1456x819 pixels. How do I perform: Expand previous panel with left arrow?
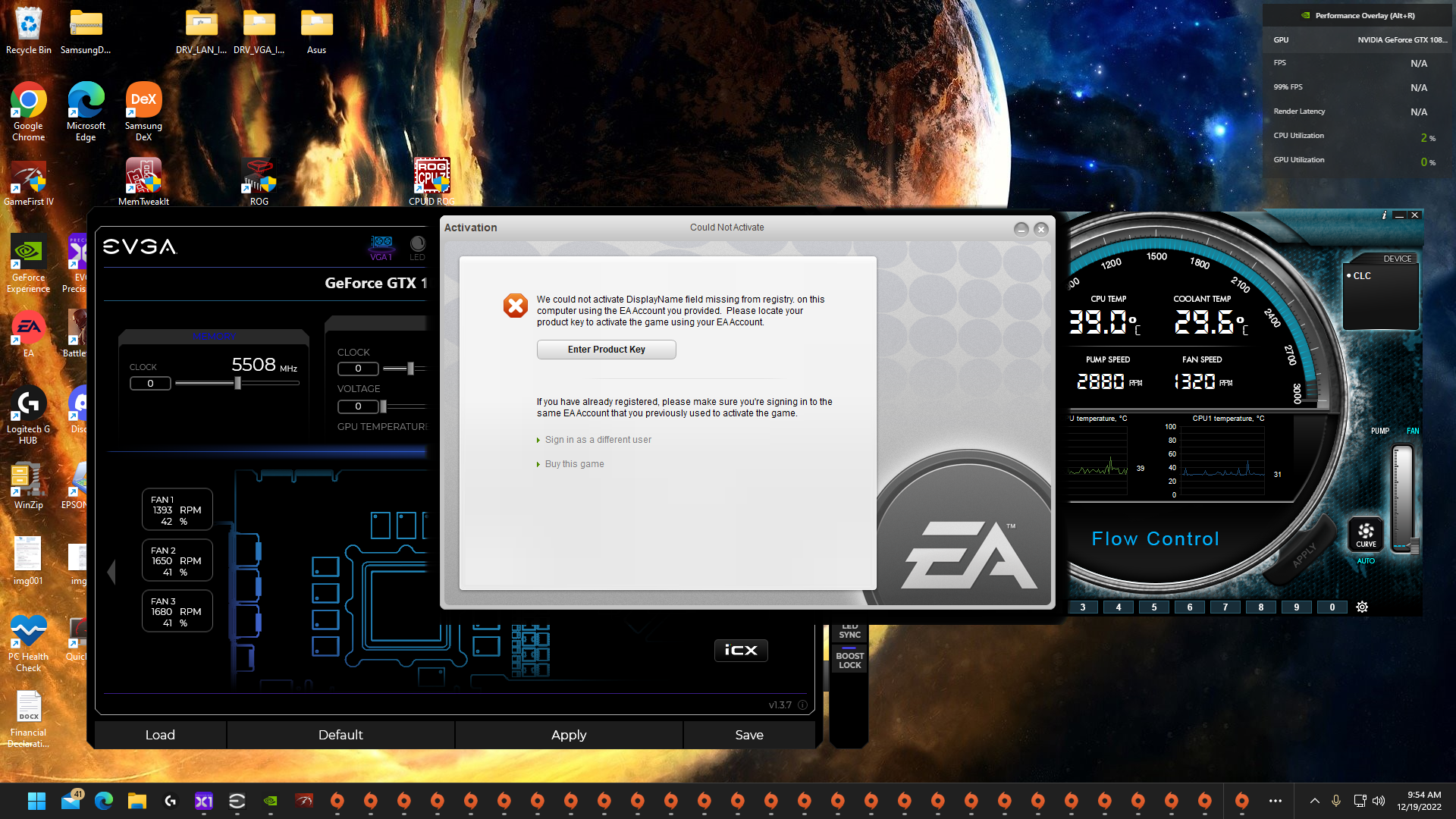(x=111, y=572)
